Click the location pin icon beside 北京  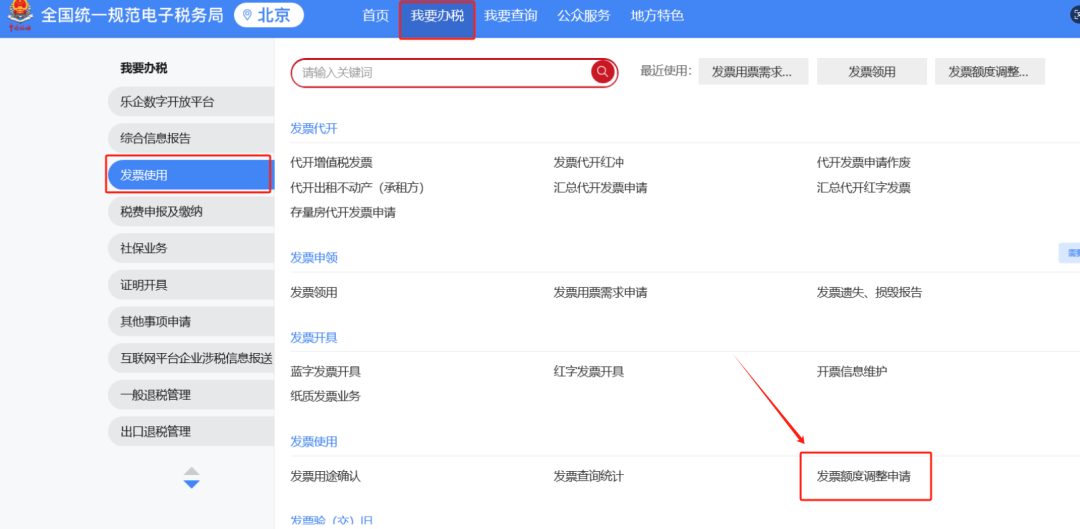[247, 16]
